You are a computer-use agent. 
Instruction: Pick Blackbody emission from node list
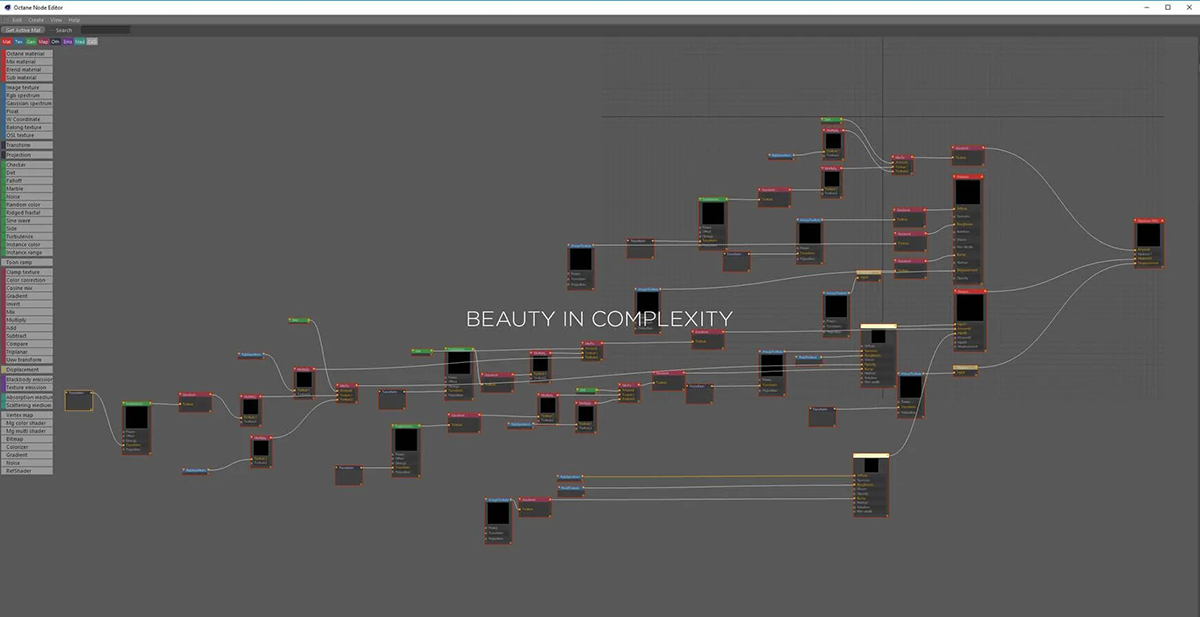(x=27, y=379)
